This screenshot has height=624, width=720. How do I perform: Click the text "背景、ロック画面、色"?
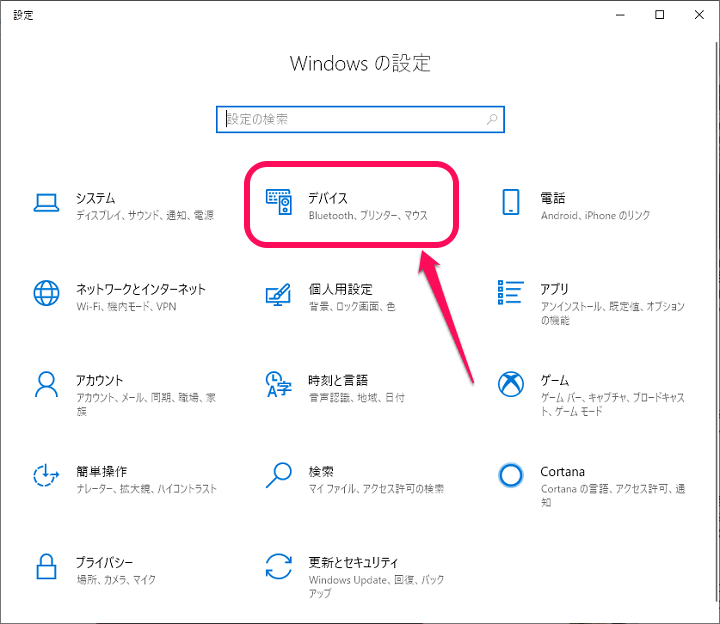(352, 306)
